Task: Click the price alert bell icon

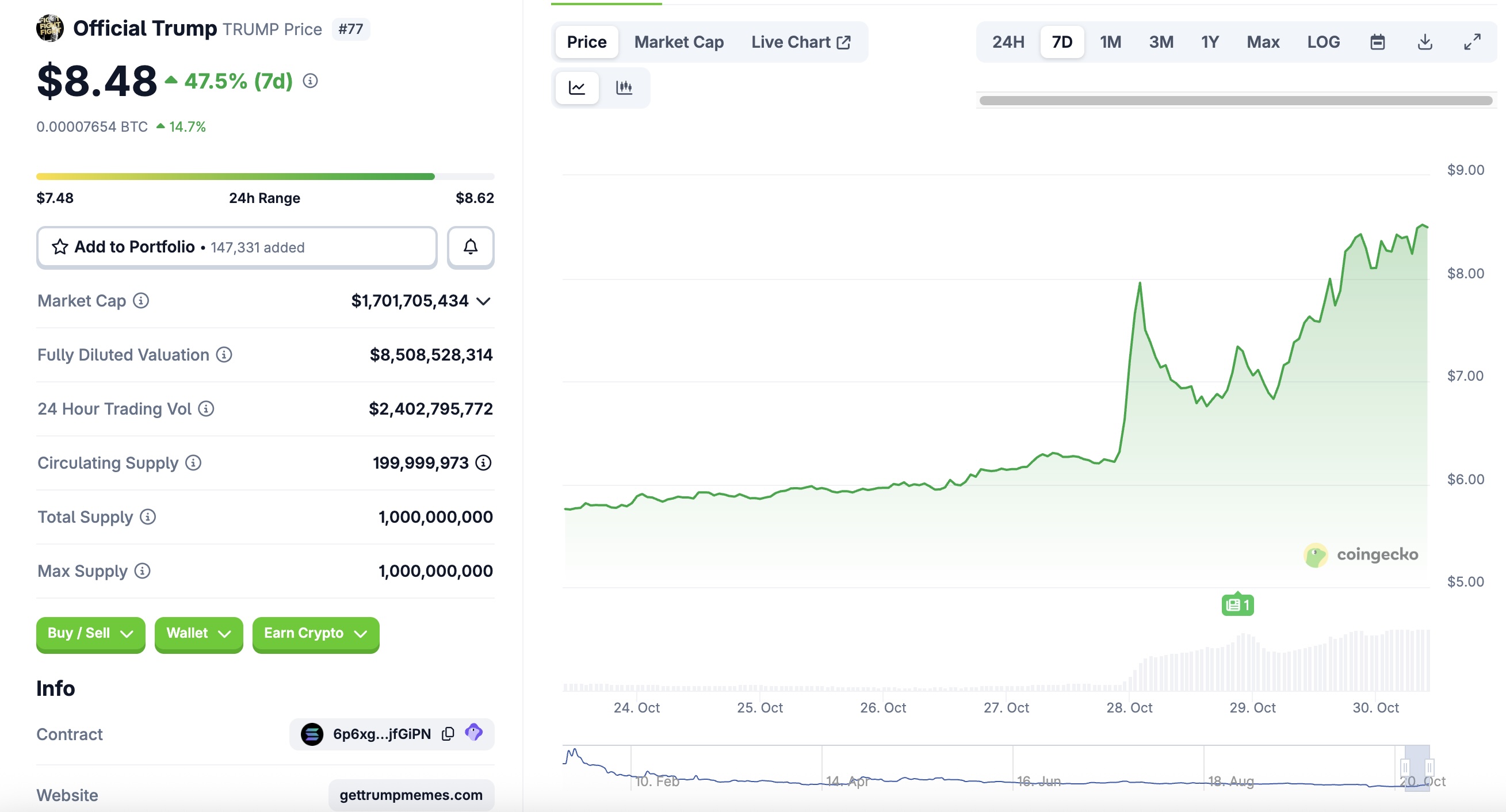Action: click(x=470, y=247)
